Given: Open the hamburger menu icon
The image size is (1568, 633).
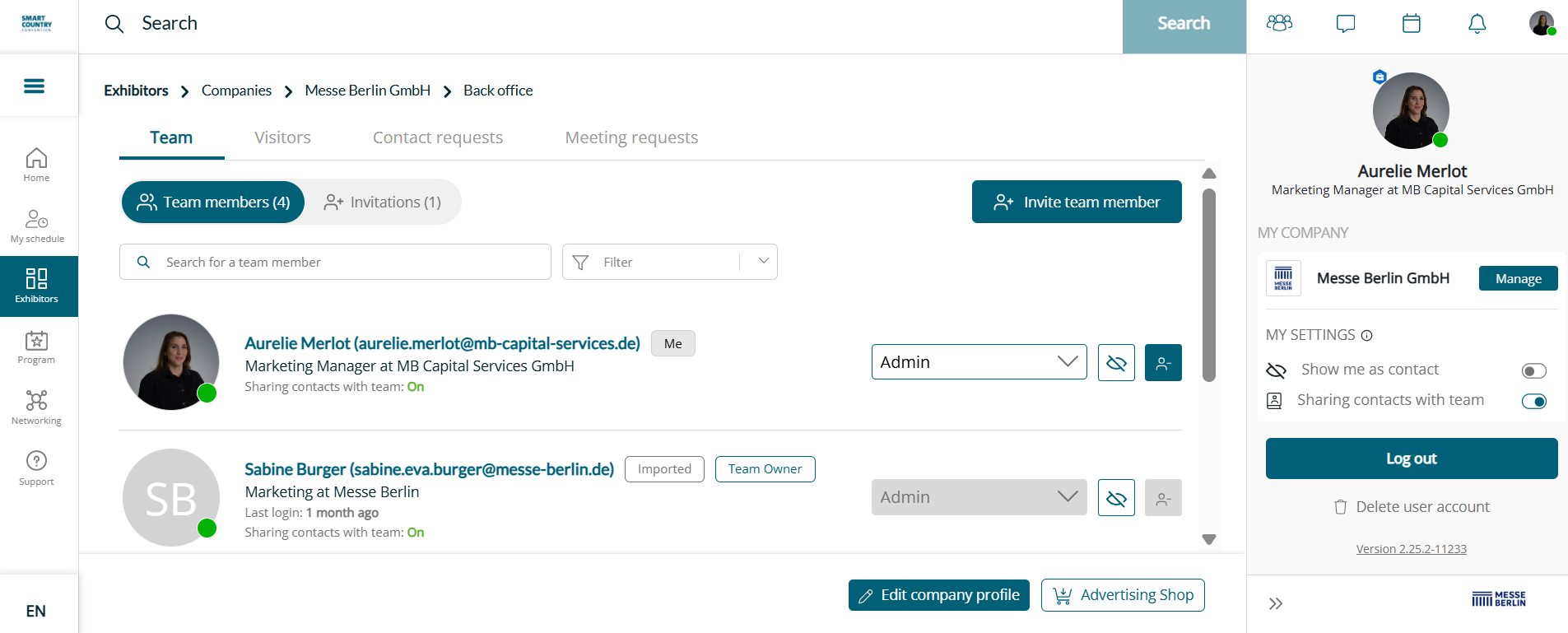Looking at the screenshot, I should coord(34,86).
